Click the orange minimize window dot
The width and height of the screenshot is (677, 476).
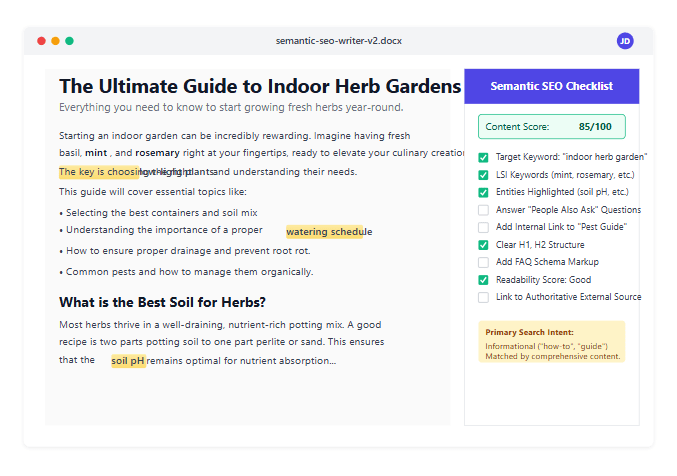[x=55, y=41]
